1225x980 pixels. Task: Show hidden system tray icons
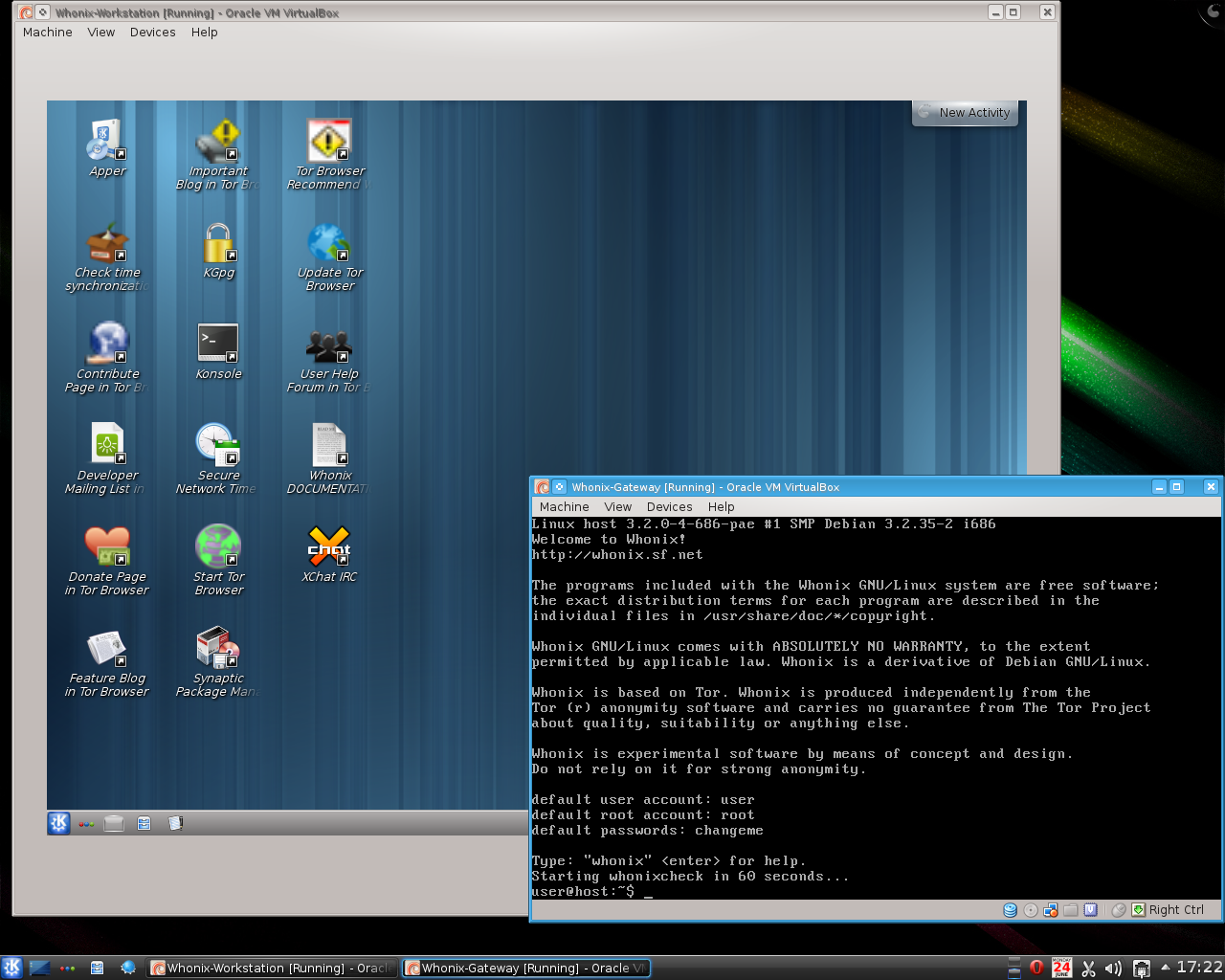pyautogui.click(x=1165, y=968)
